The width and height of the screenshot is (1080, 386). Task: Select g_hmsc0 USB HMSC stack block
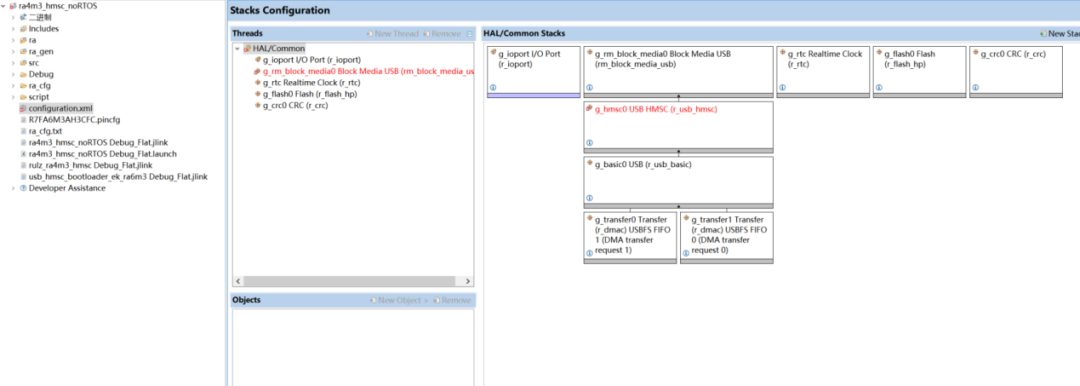(678, 127)
